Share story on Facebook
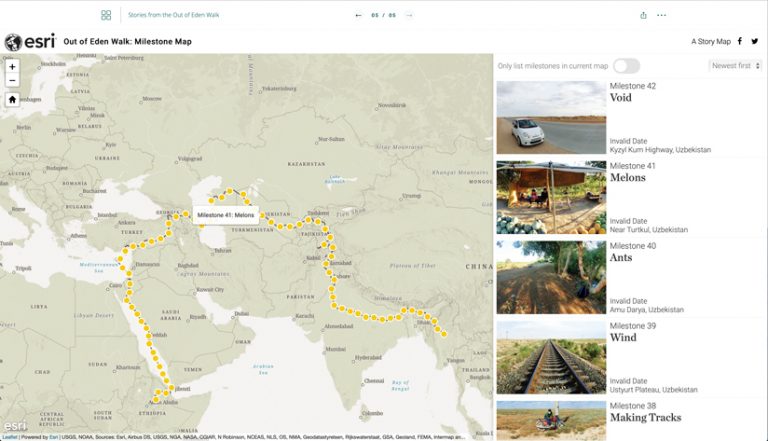The height and width of the screenshot is (441, 768). 740,41
